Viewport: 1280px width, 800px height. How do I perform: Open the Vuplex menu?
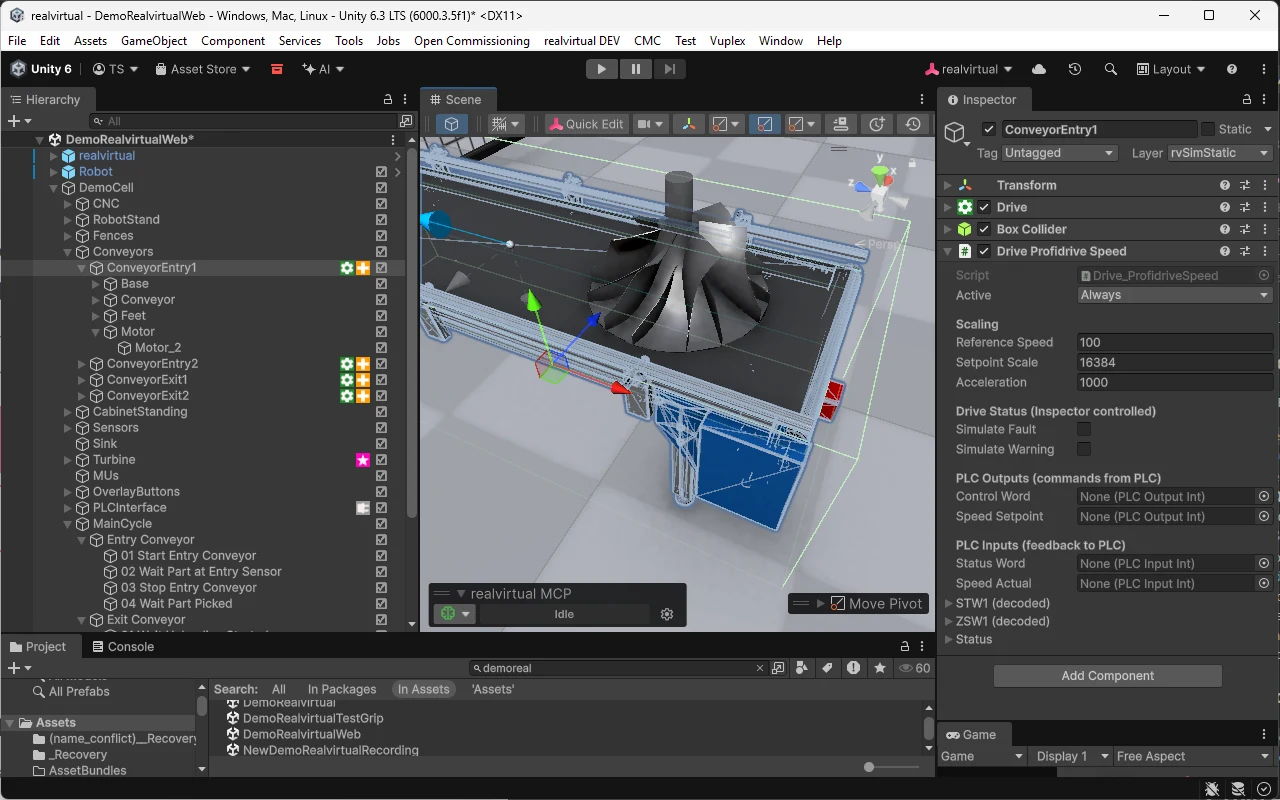(x=729, y=41)
